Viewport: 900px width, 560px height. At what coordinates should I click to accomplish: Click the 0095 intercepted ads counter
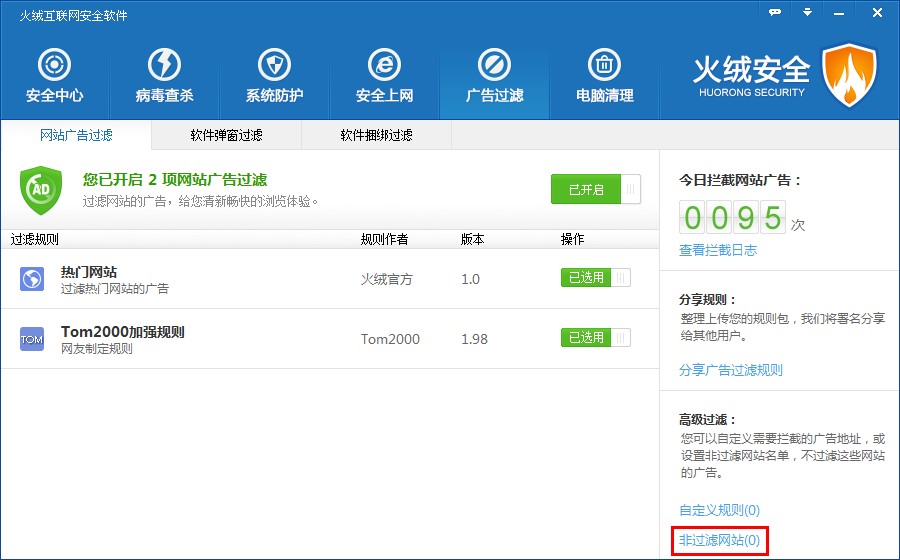pos(732,217)
